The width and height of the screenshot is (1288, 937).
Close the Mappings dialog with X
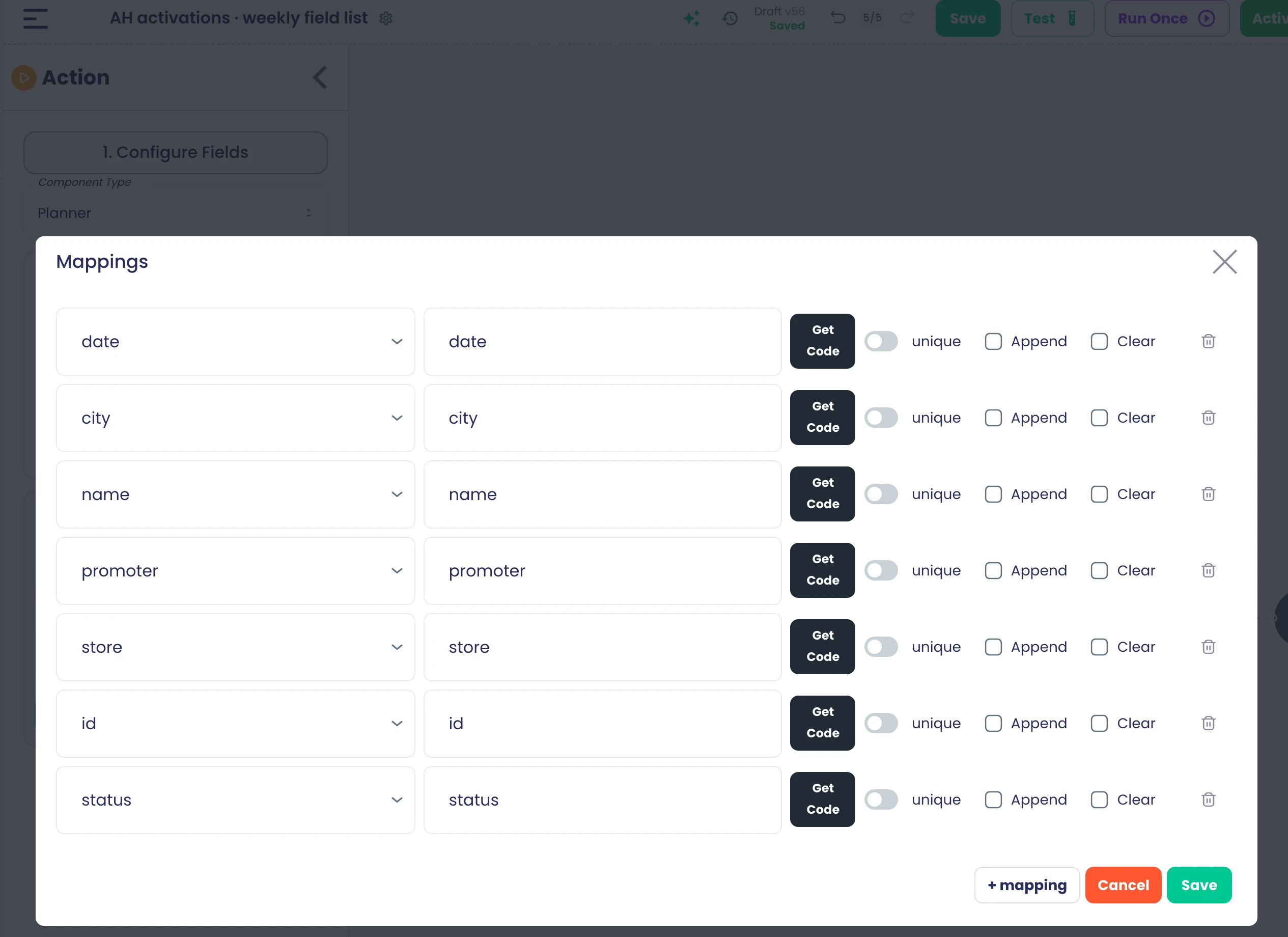coord(1224,262)
